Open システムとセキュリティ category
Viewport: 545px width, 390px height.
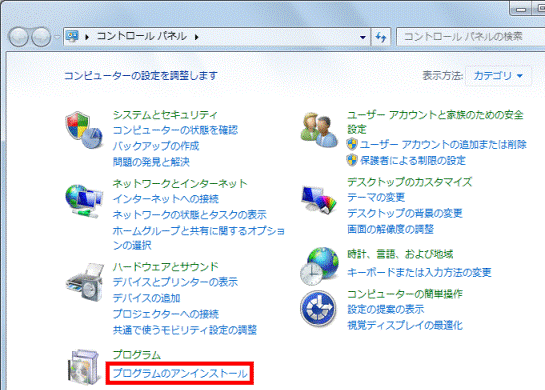[165, 115]
